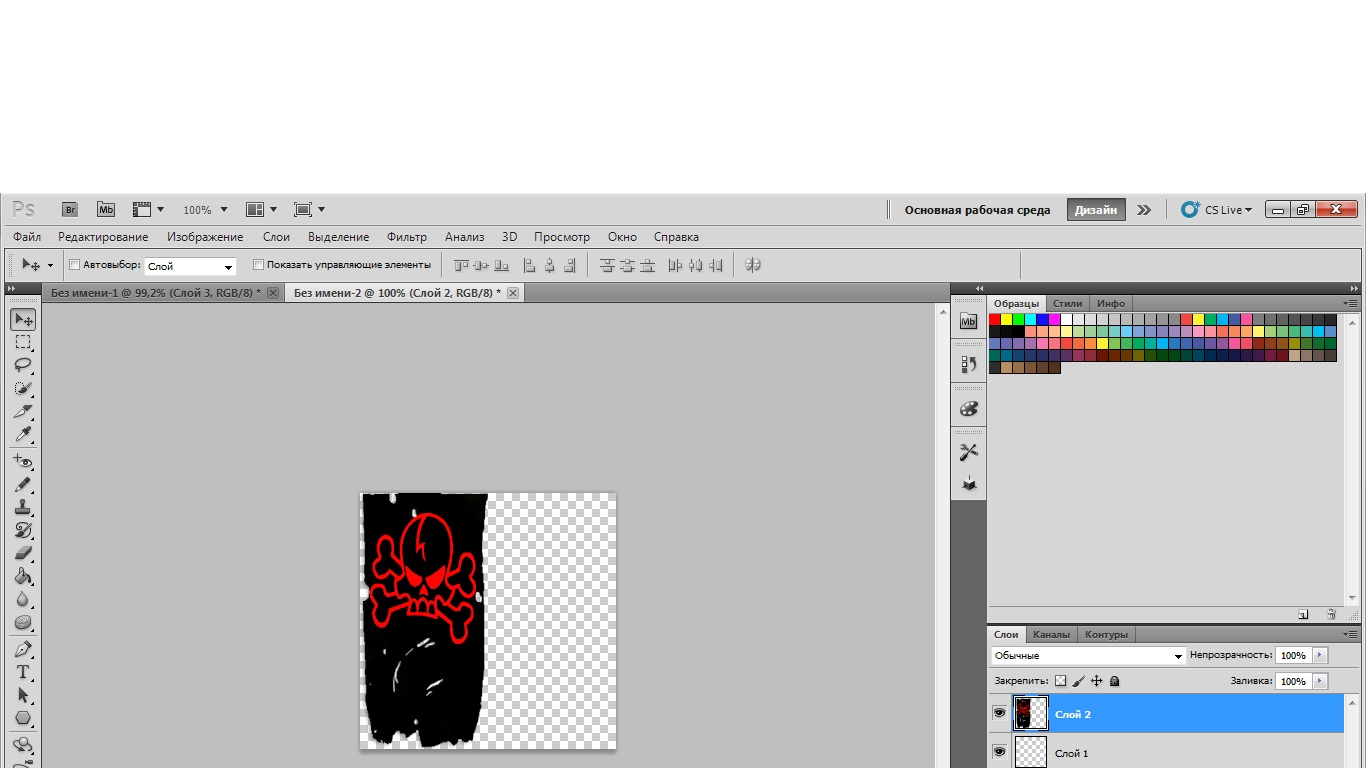Open the Фильтр menu

click(x=406, y=237)
